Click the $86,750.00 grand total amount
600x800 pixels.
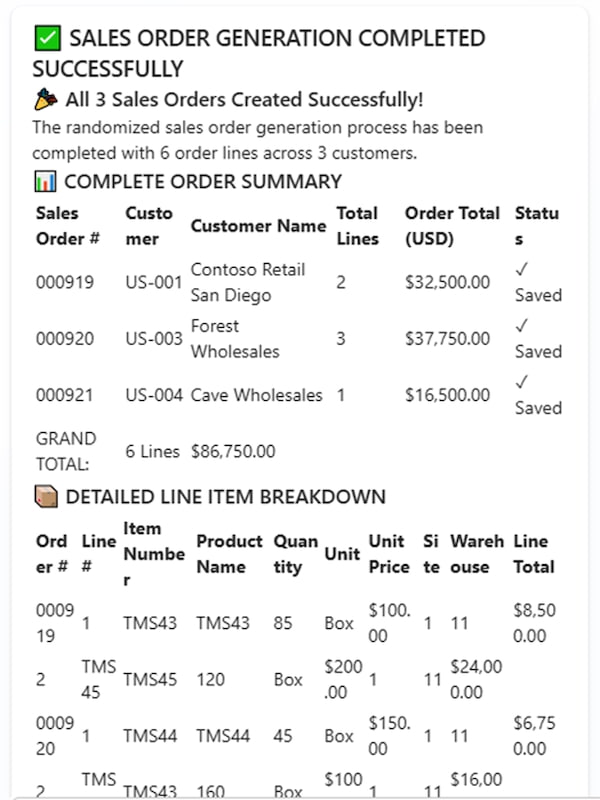click(x=233, y=451)
